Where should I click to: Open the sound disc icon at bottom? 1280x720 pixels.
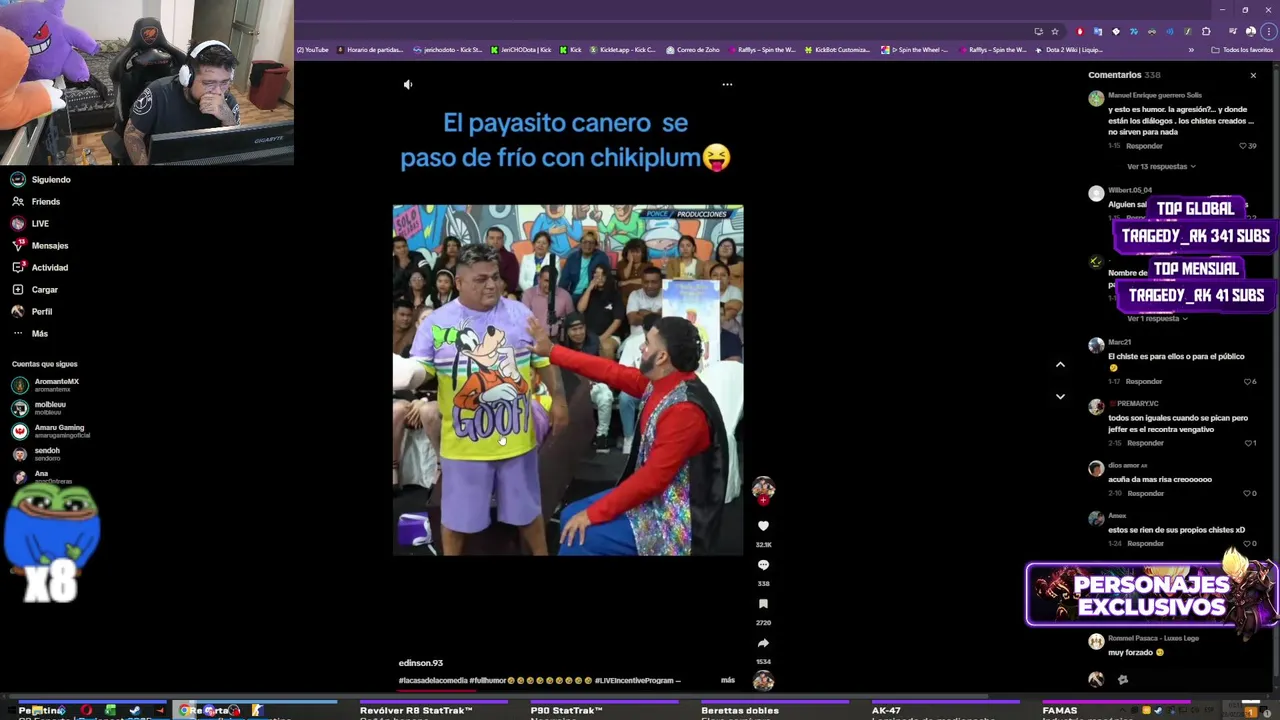[763, 681]
